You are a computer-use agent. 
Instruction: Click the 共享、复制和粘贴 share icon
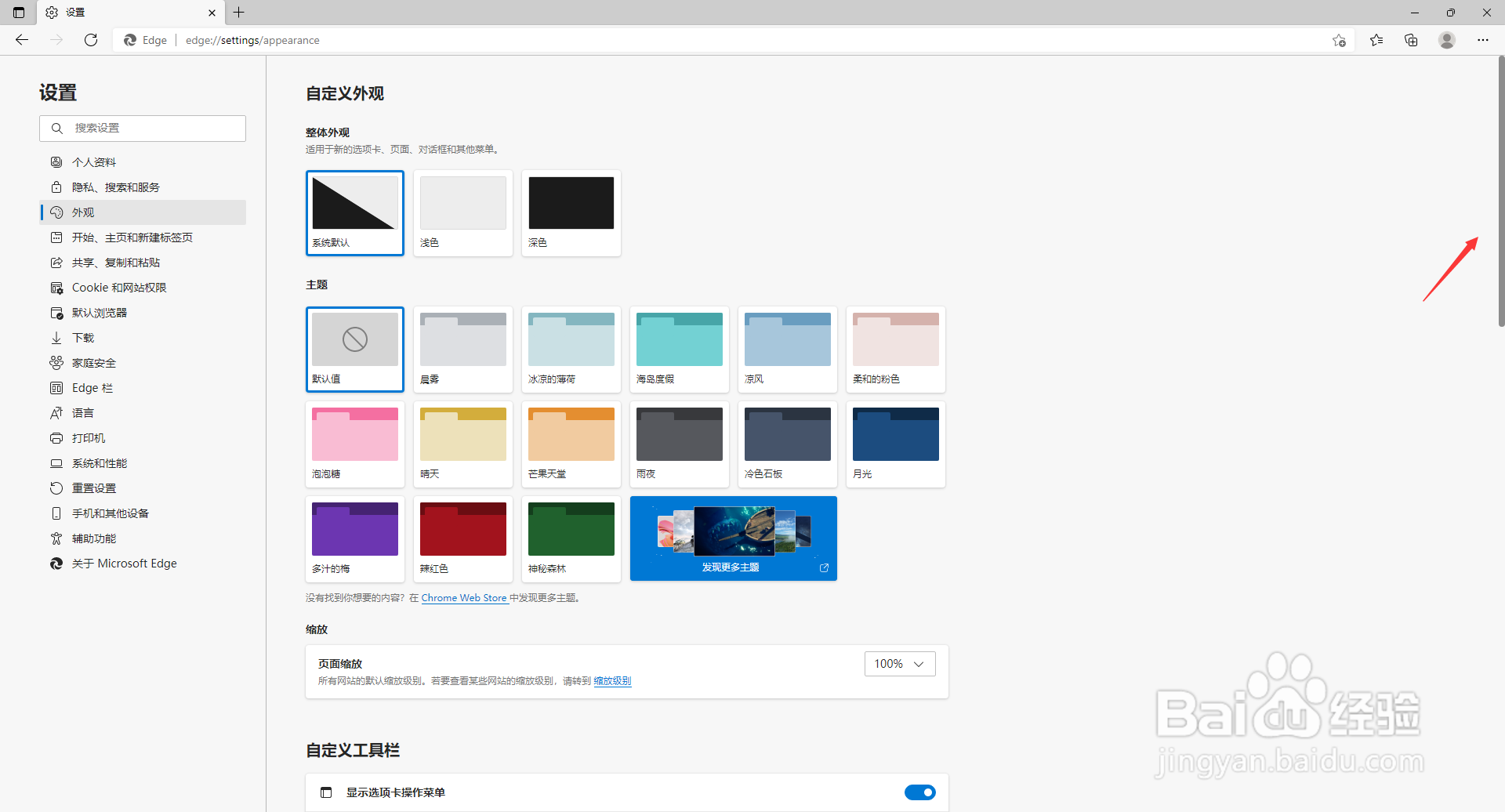point(56,263)
